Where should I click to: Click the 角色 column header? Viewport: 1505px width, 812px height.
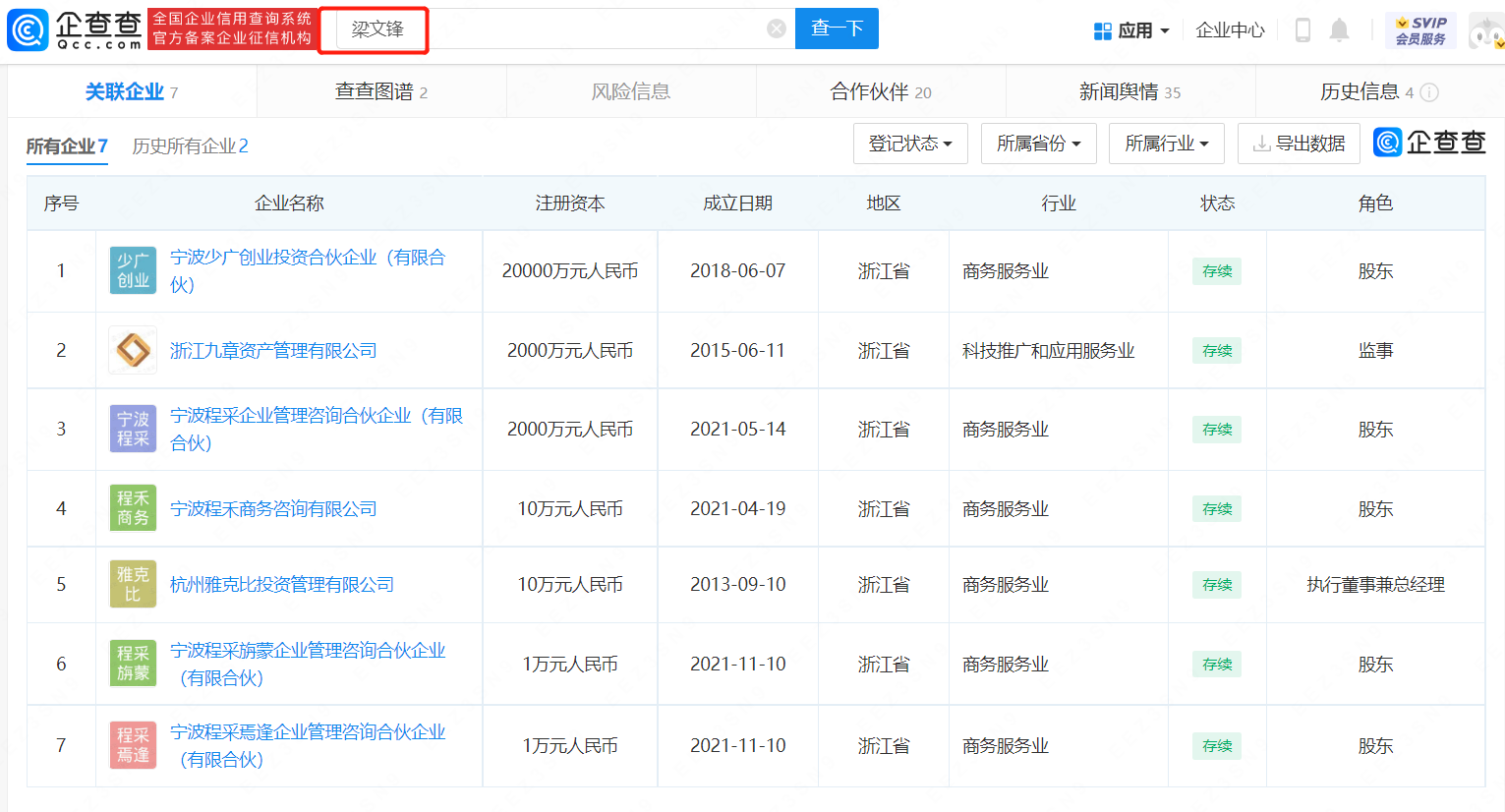[x=1375, y=203]
